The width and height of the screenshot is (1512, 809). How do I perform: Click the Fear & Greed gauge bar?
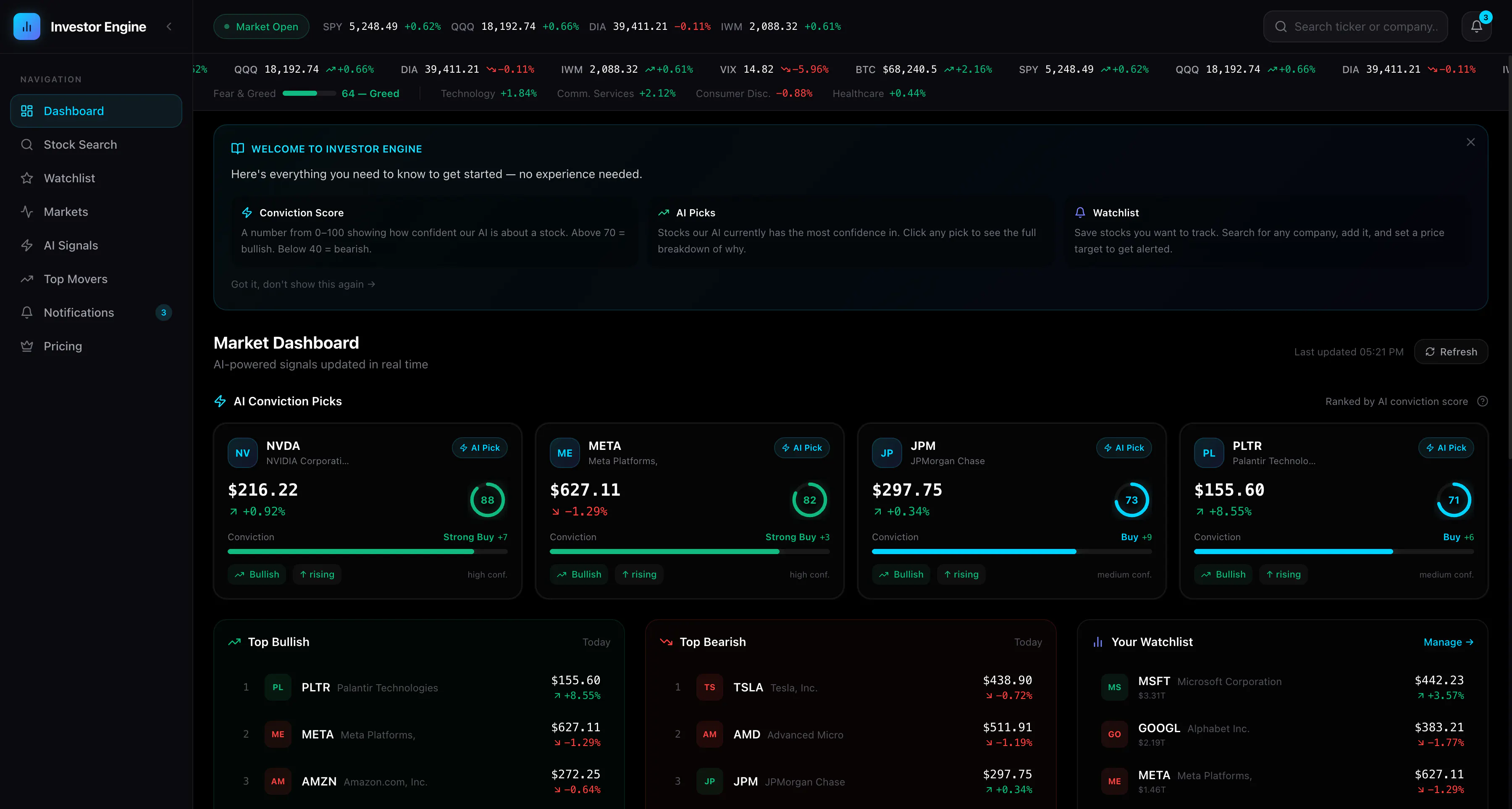[309, 93]
